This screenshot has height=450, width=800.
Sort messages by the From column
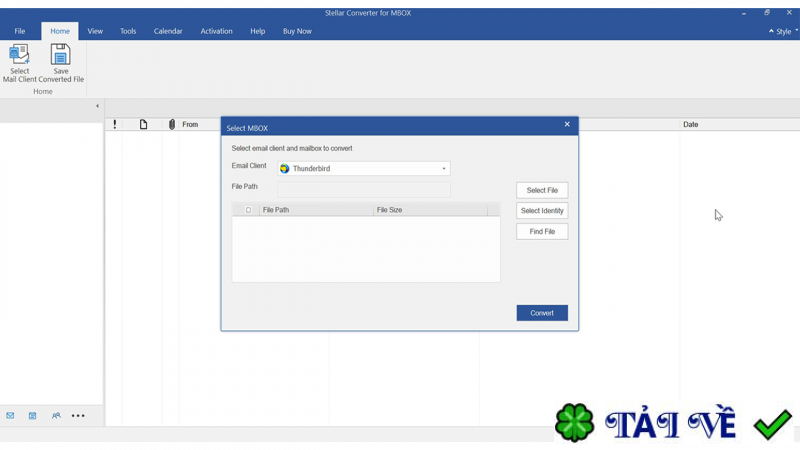coord(190,124)
